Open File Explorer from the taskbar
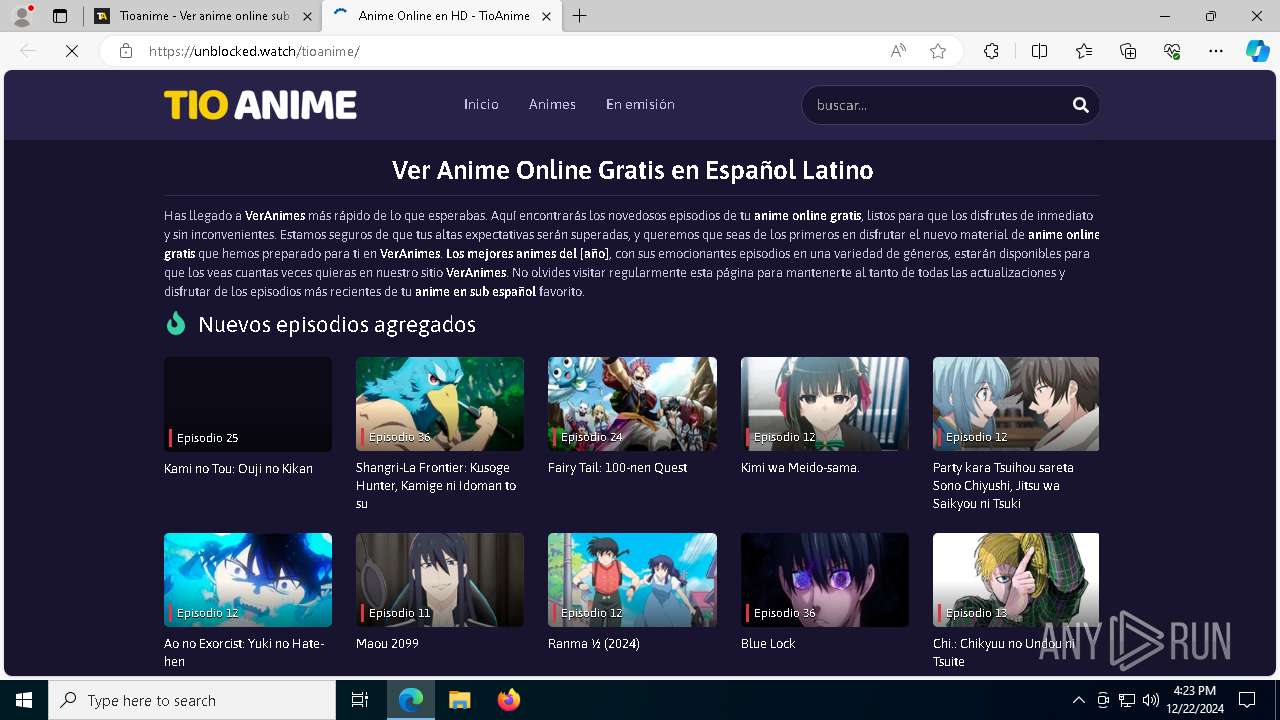The width and height of the screenshot is (1280, 720). (x=459, y=700)
